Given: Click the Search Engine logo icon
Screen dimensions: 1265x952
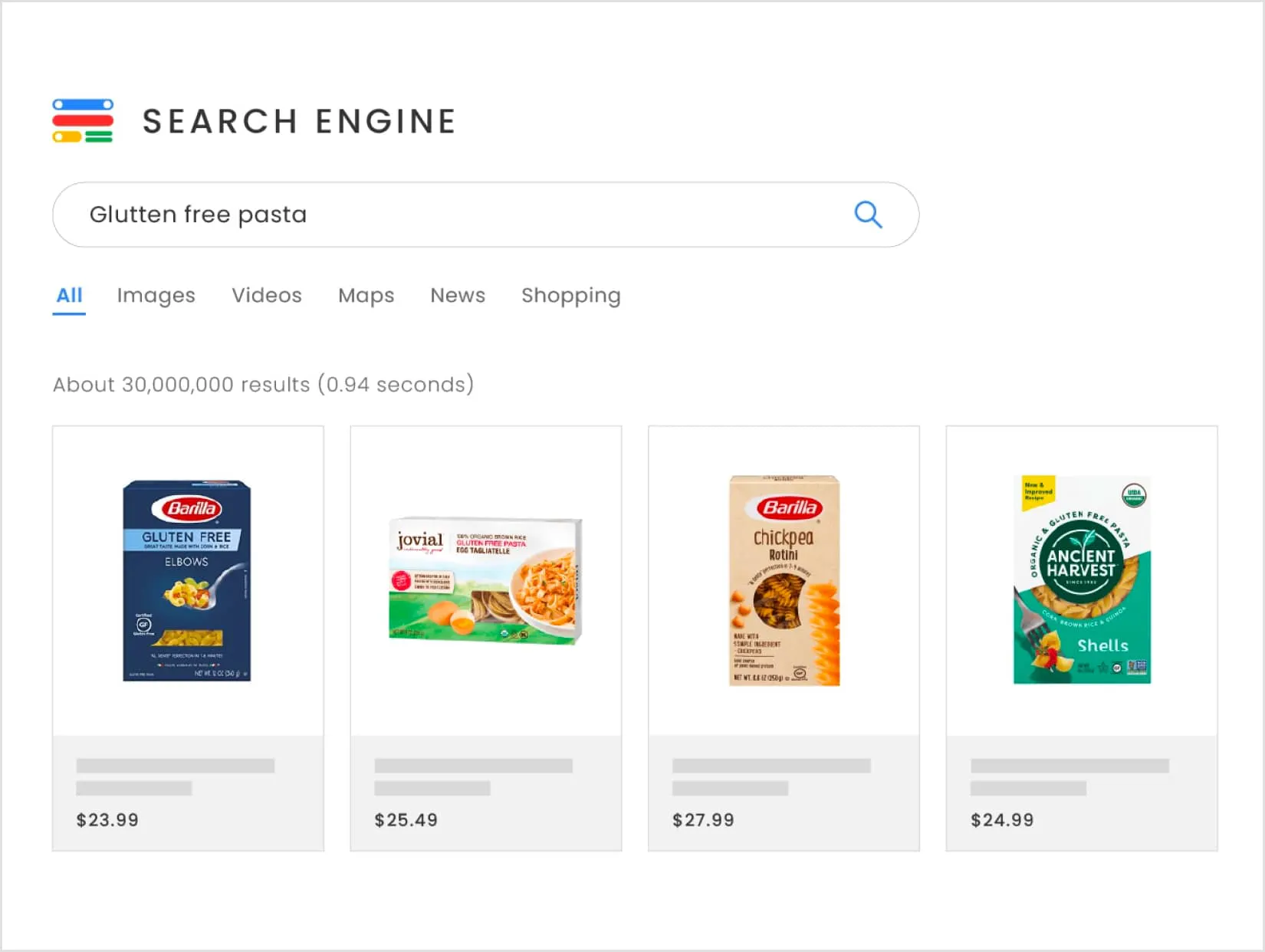Looking at the screenshot, I should click(x=82, y=120).
